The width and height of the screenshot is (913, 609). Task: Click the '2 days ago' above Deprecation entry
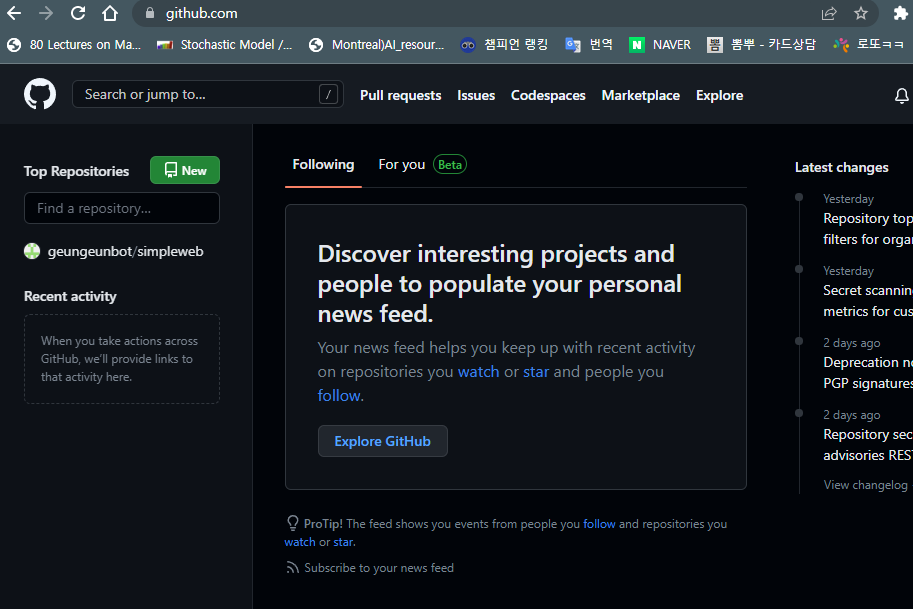click(x=851, y=343)
